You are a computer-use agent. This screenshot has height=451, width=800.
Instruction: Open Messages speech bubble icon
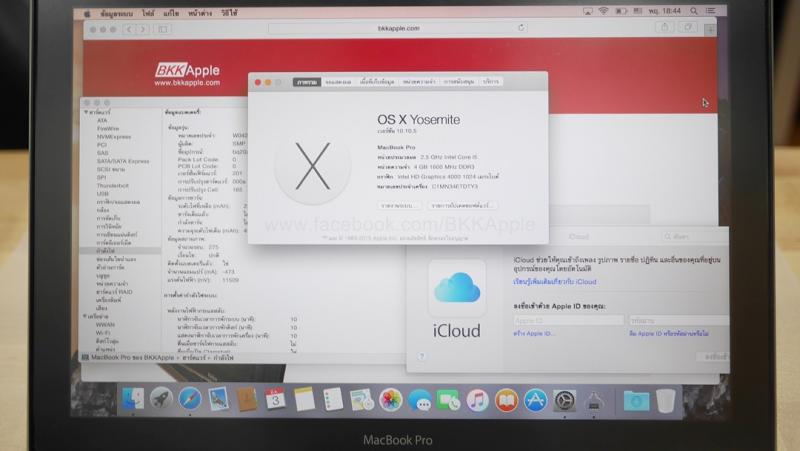click(419, 399)
